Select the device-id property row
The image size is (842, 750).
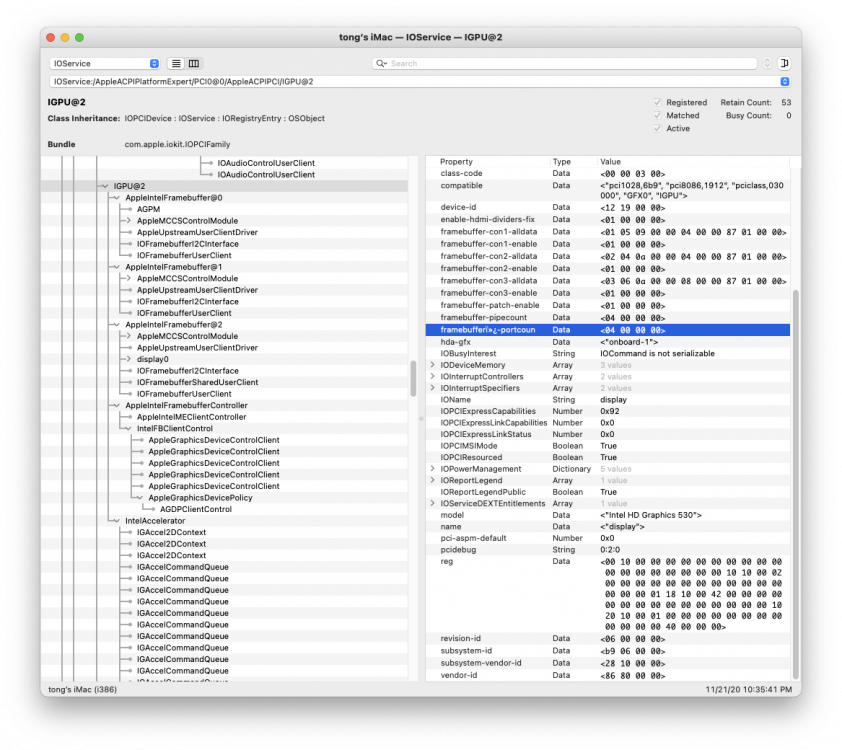[x=608, y=207]
